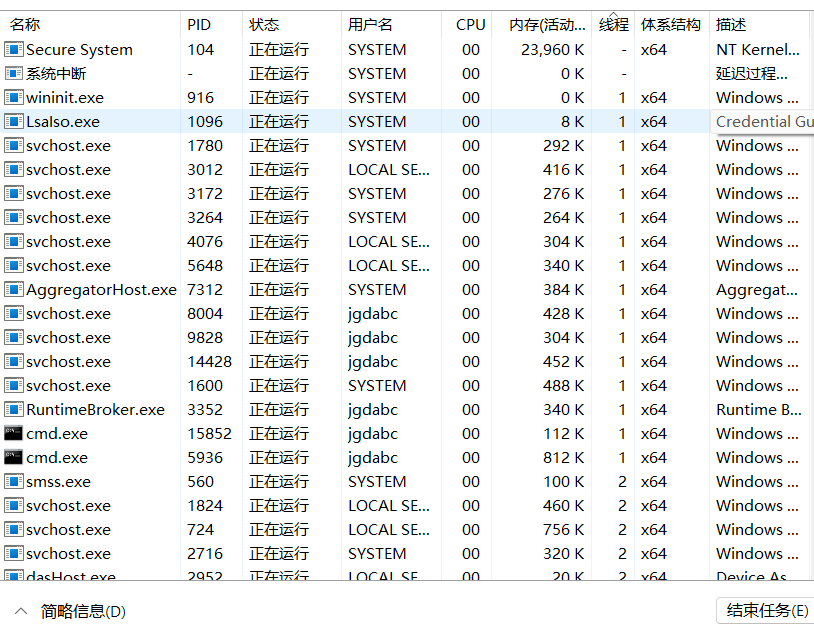
Task: Click the AggregatorHost.exe process icon
Action: coord(13,290)
